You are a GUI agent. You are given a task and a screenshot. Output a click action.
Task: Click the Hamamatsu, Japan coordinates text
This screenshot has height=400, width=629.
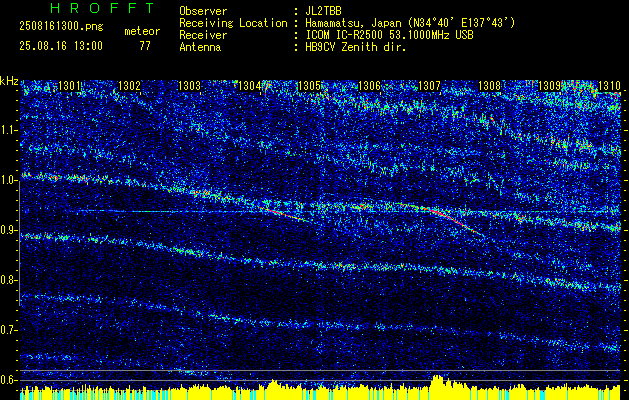point(410,23)
